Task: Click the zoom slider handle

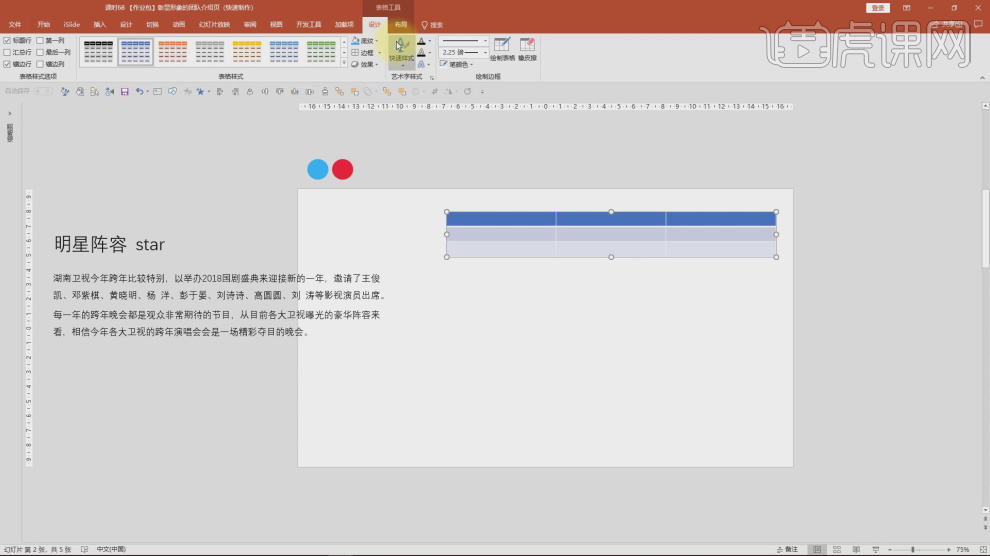Action: pos(913,550)
